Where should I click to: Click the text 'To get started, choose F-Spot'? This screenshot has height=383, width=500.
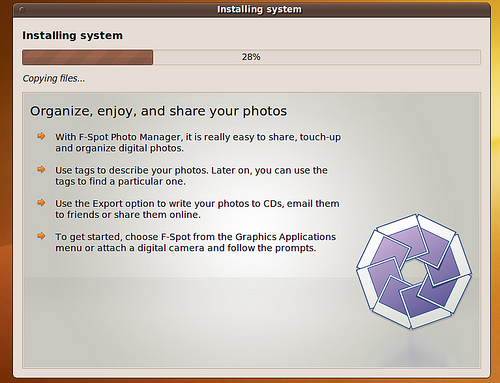tap(123, 237)
